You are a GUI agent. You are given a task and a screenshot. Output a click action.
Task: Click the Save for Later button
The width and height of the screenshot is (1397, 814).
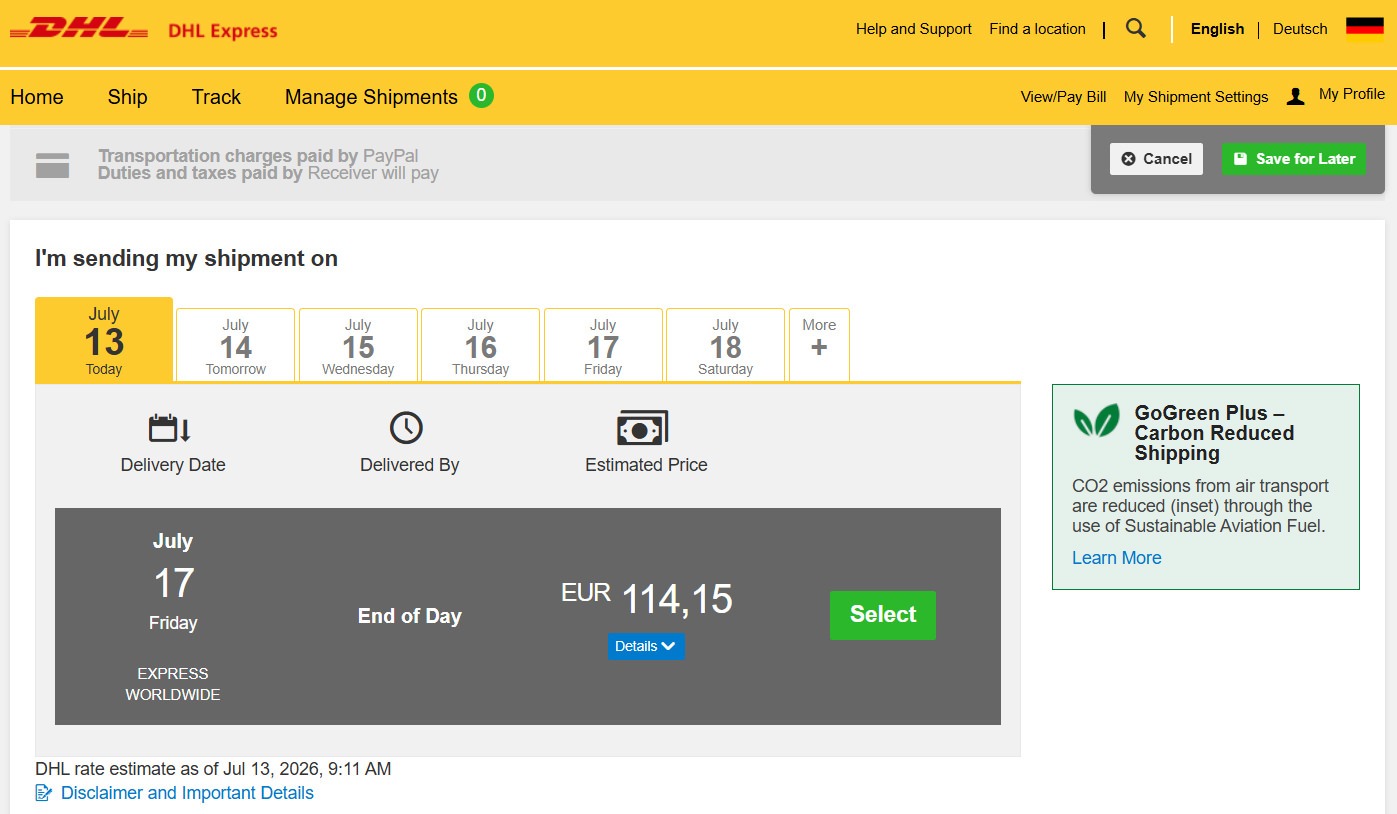pyautogui.click(x=1294, y=159)
